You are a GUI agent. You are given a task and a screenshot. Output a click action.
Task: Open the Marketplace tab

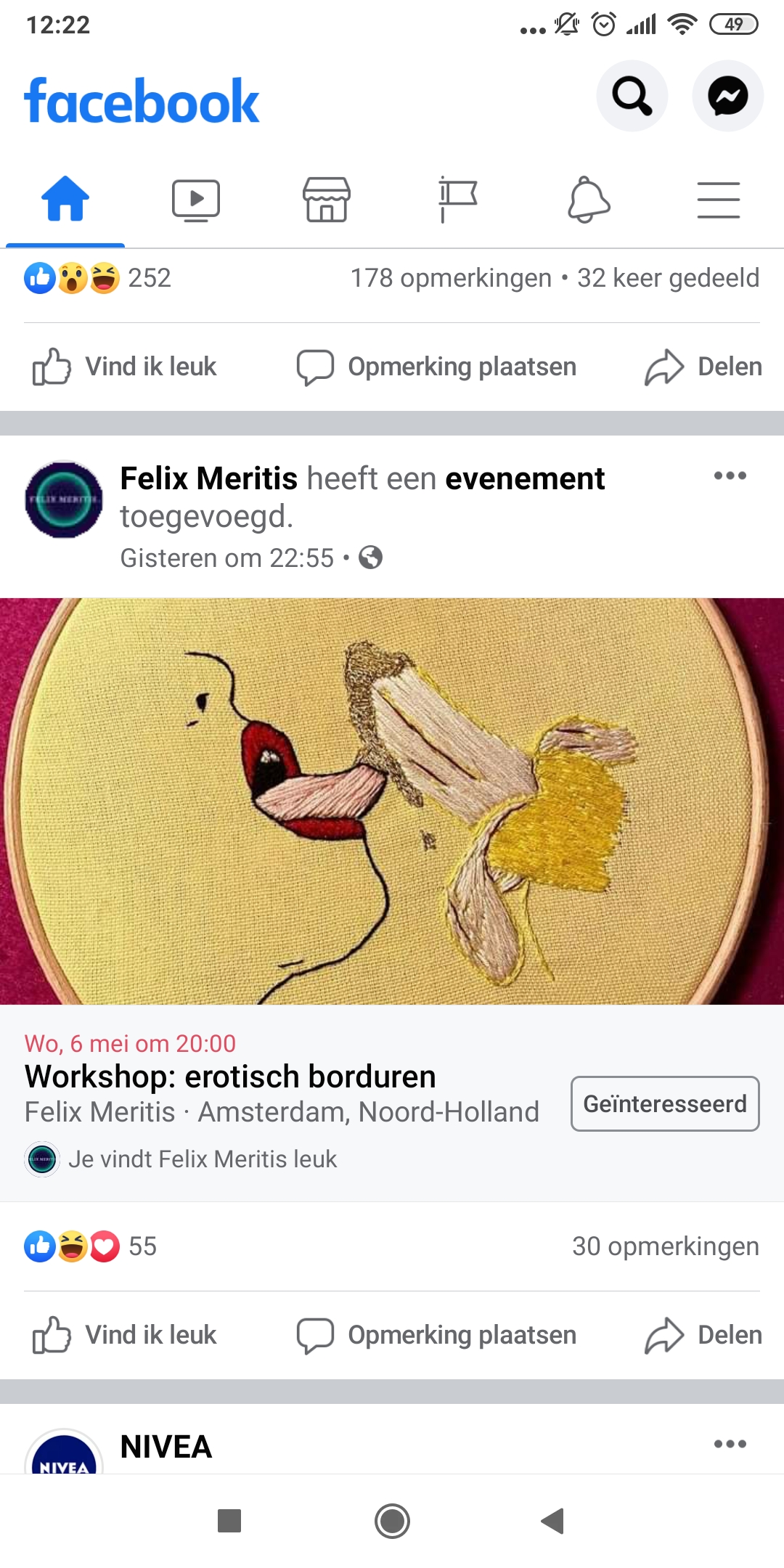pos(327,200)
